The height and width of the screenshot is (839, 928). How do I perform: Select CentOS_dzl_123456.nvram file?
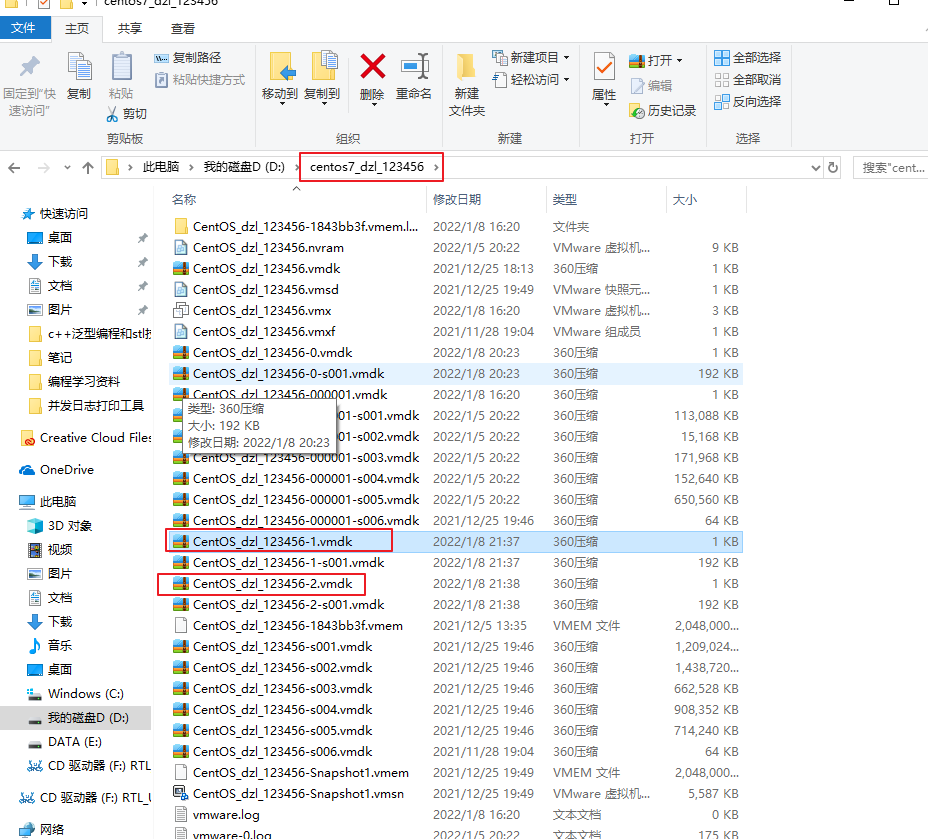pos(268,248)
